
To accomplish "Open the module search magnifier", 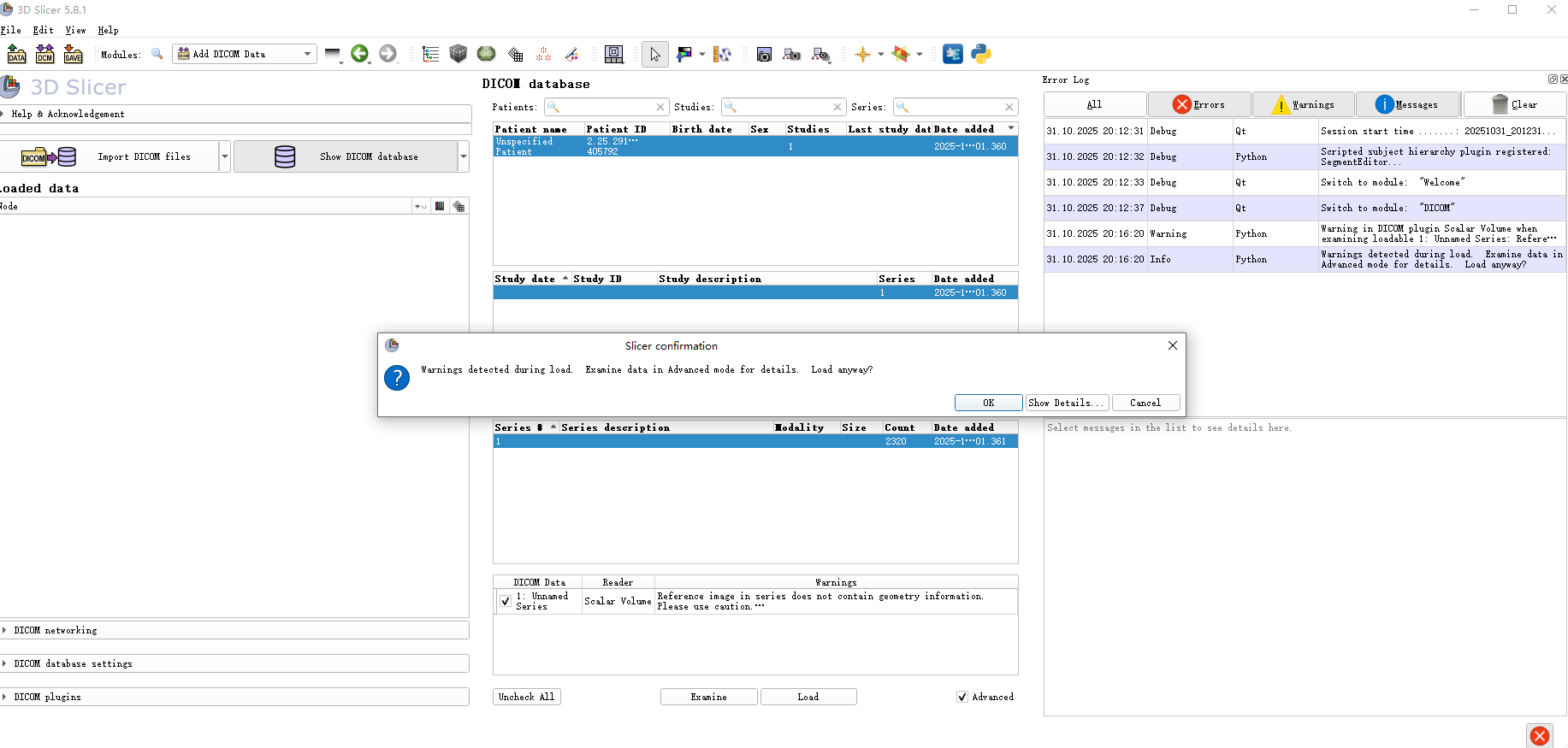I will [157, 54].
